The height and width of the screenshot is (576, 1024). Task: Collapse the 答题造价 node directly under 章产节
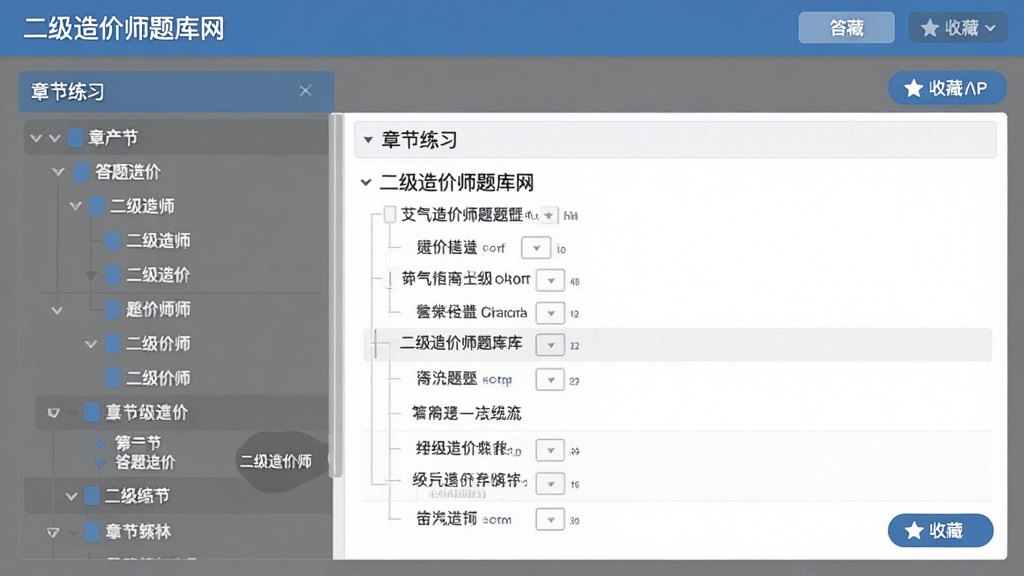tap(58, 172)
